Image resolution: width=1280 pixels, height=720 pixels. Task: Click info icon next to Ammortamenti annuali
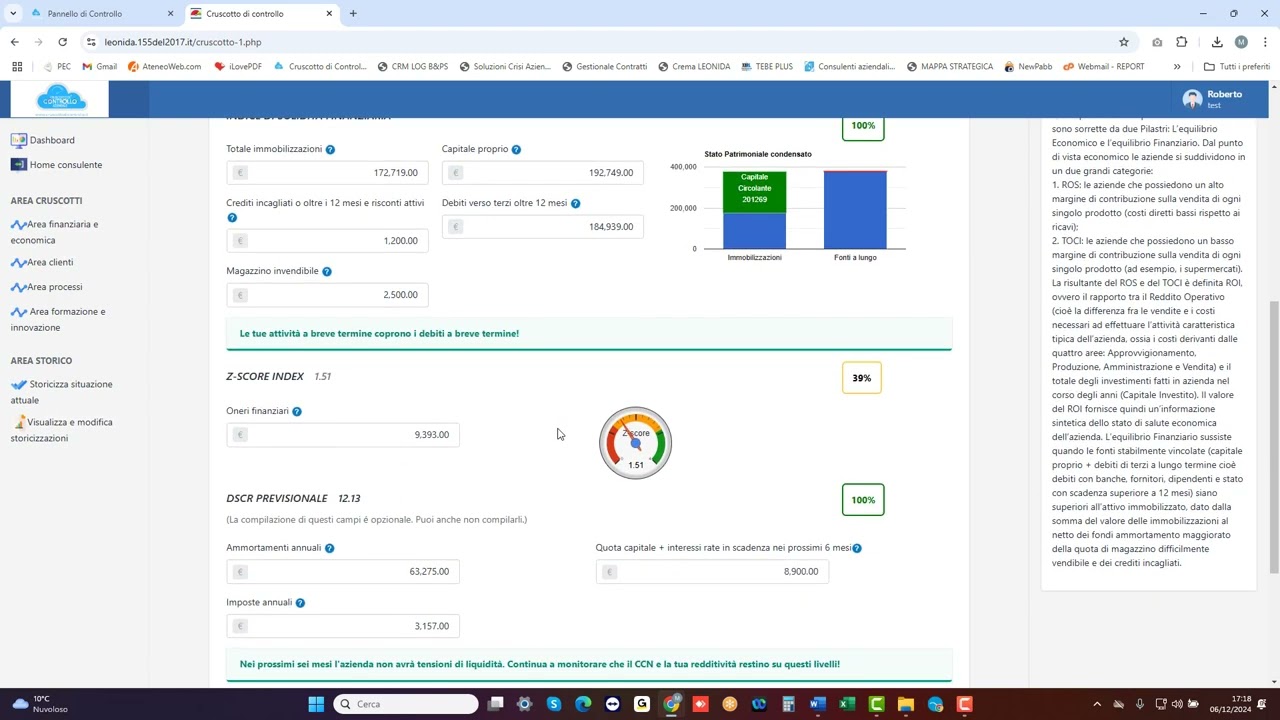[329, 549]
